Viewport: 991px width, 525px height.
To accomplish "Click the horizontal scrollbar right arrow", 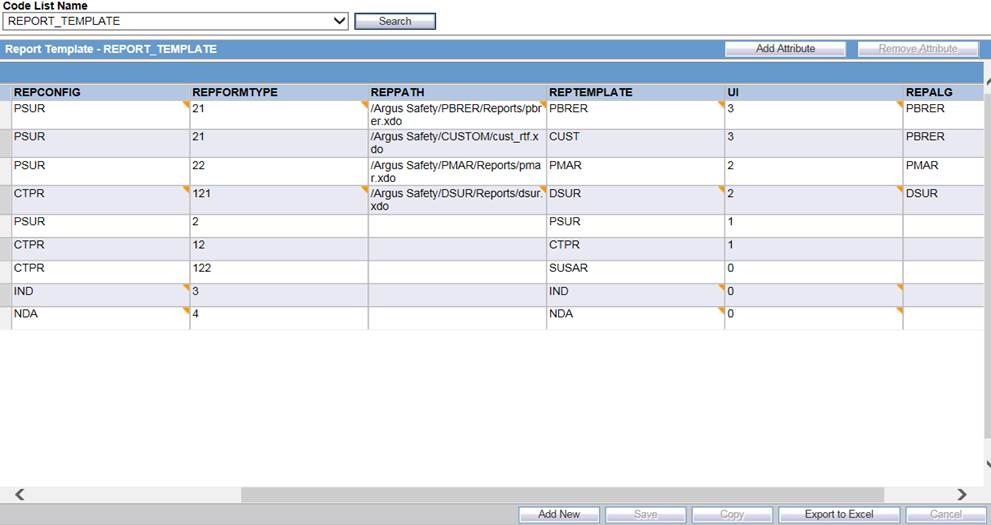I will [x=961, y=495].
